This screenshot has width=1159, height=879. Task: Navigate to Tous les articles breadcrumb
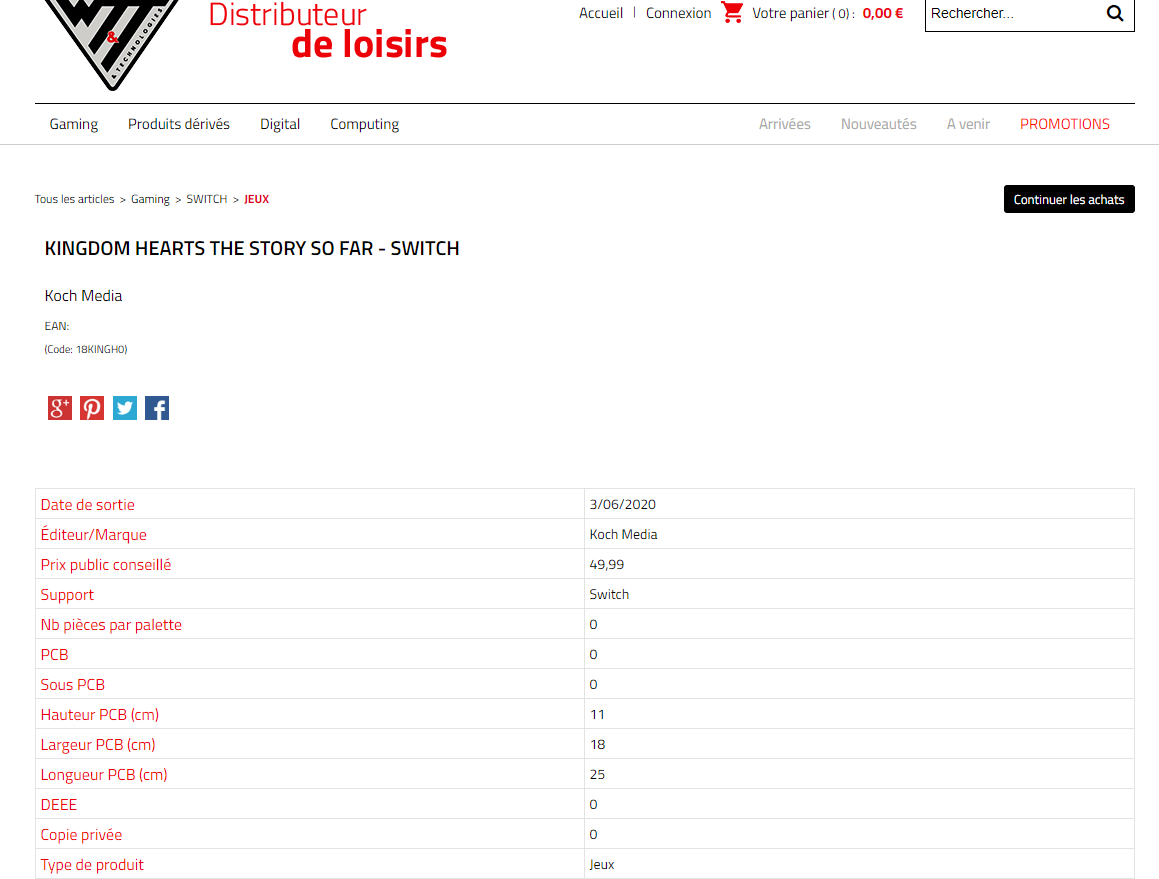pyautogui.click(x=75, y=199)
